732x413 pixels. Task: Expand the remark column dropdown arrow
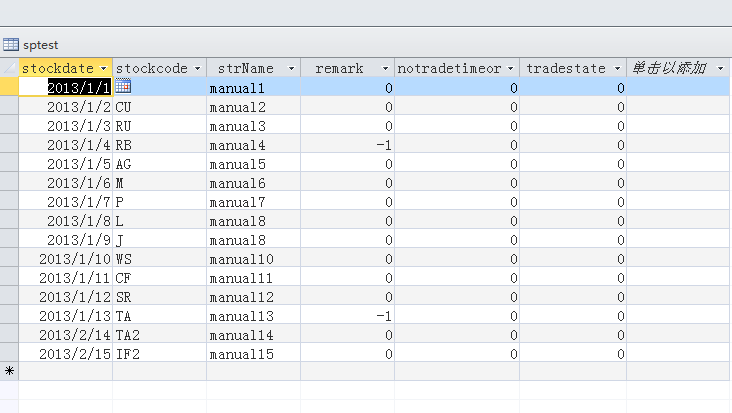[385, 68]
